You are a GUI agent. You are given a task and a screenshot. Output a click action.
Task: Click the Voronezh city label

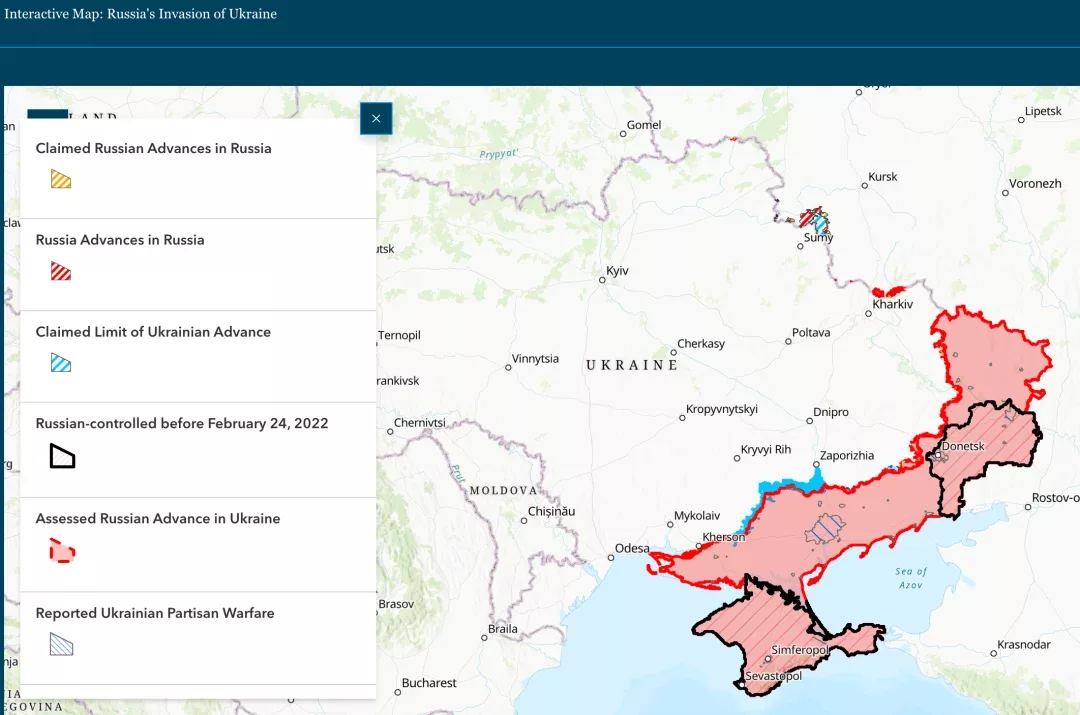[1035, 183]
